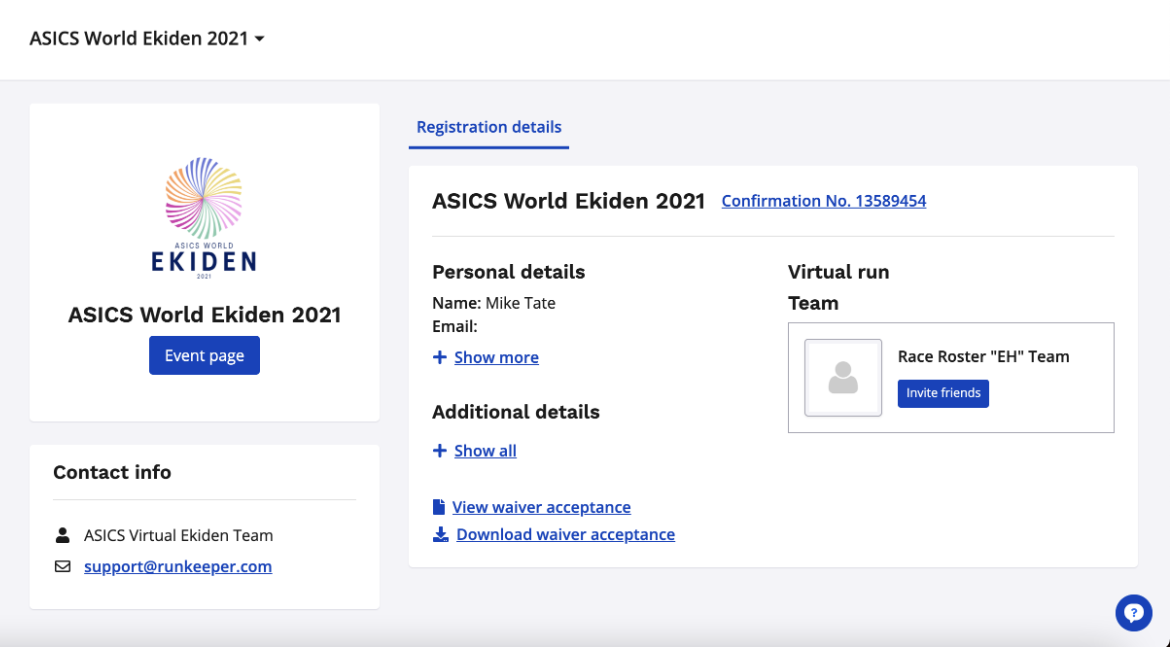This screenshot has height=650, width=1172.
Task: Email support@runkeeper.com via the link
Action: coord(178,567)
